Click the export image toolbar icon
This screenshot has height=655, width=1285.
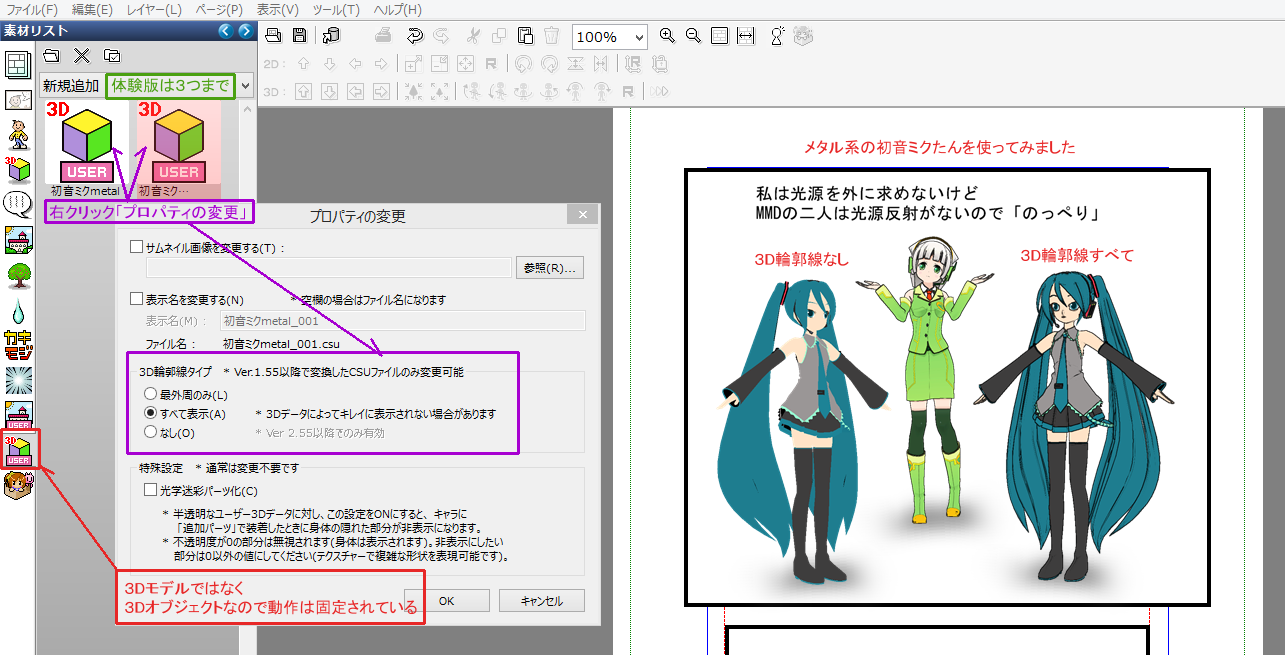[x=332, y=37]
